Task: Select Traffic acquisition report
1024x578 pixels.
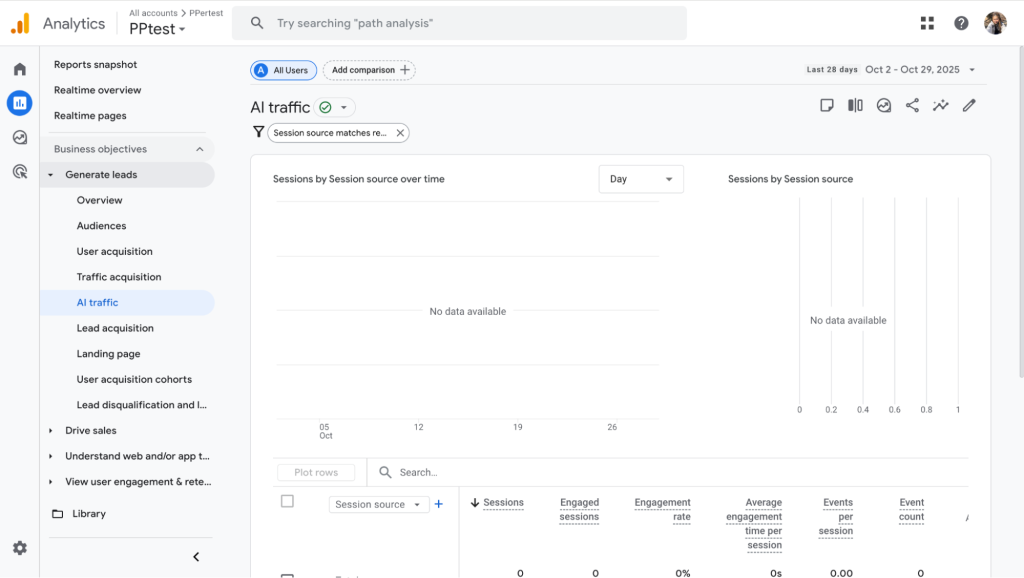Action: click(x=119, y=277)
